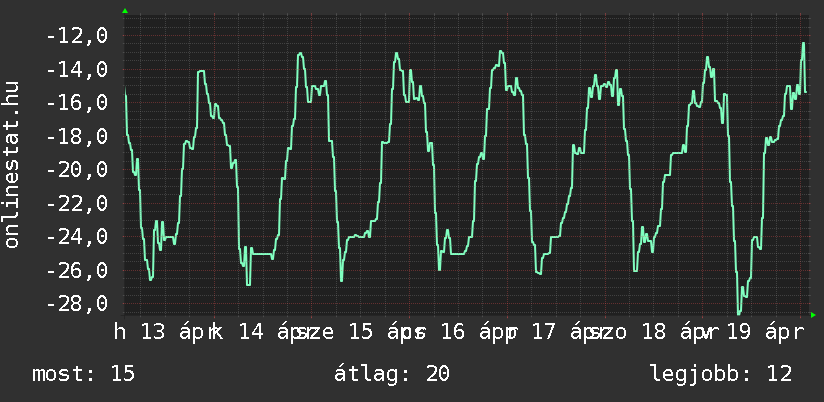Click the green arrow atop the Y axis

pos(124,11)
